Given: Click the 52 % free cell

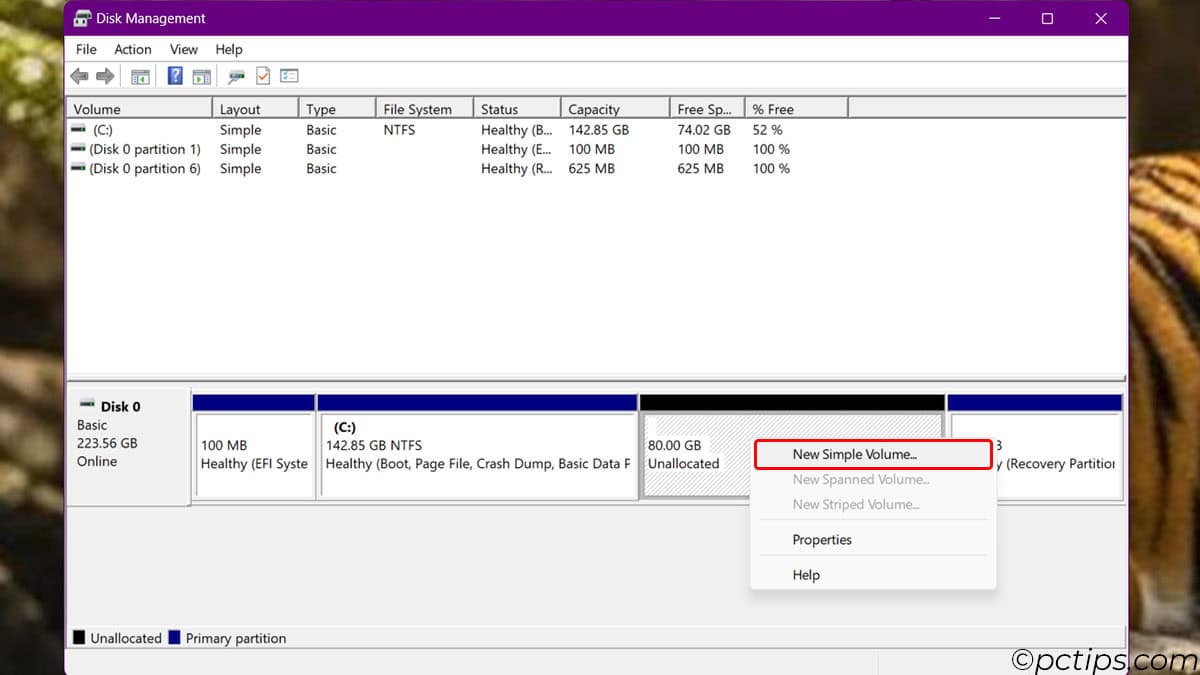Looking at the screenshot, I should 768,130.
